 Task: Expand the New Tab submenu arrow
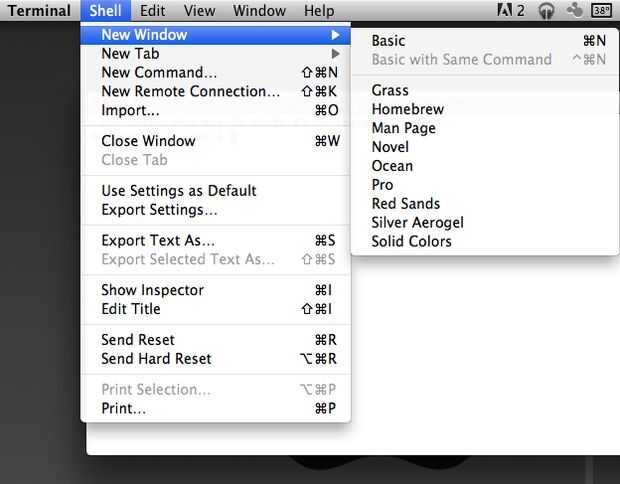coord(335,53)
